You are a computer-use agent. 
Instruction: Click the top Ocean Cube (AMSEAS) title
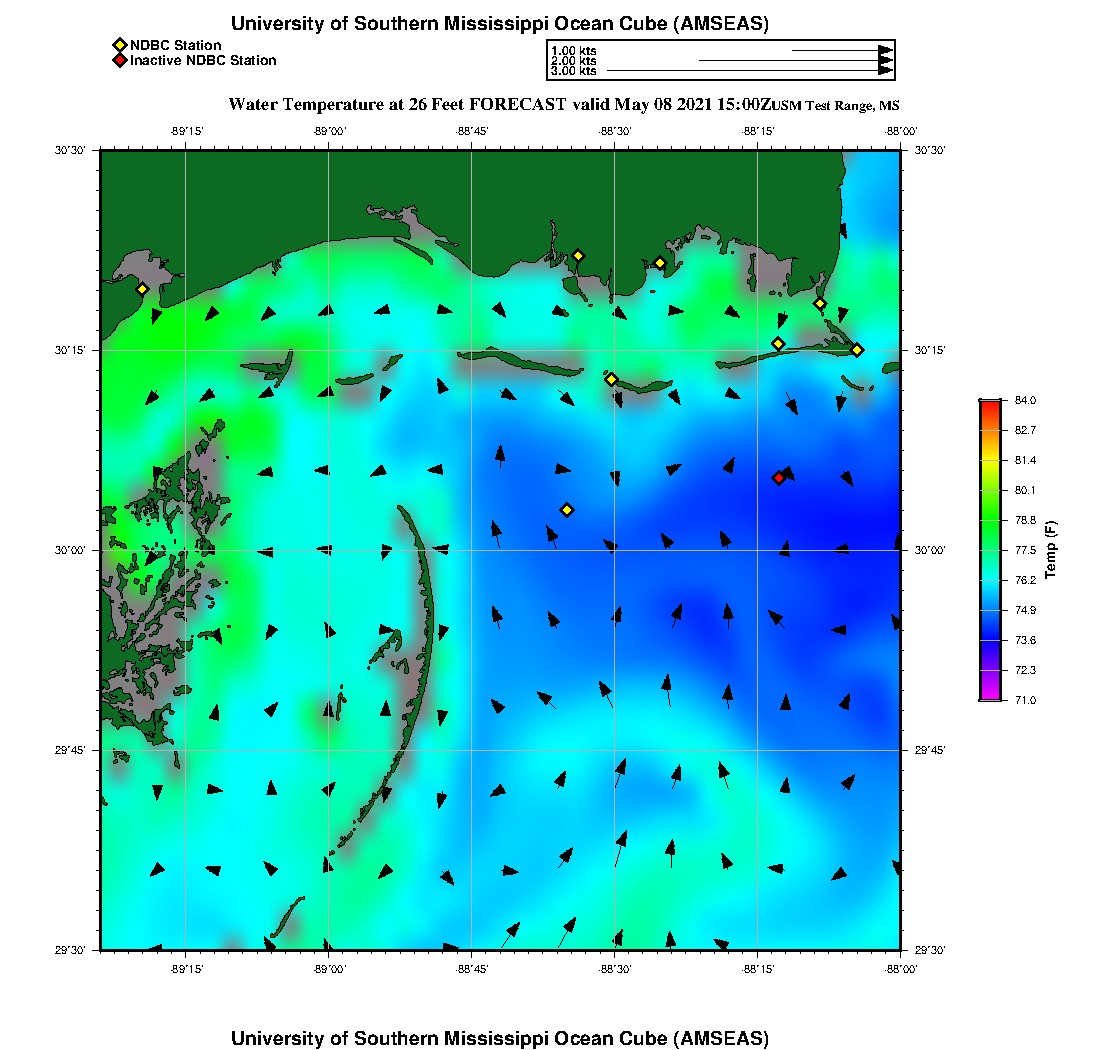pyautogui.click(x=500, y=24)
